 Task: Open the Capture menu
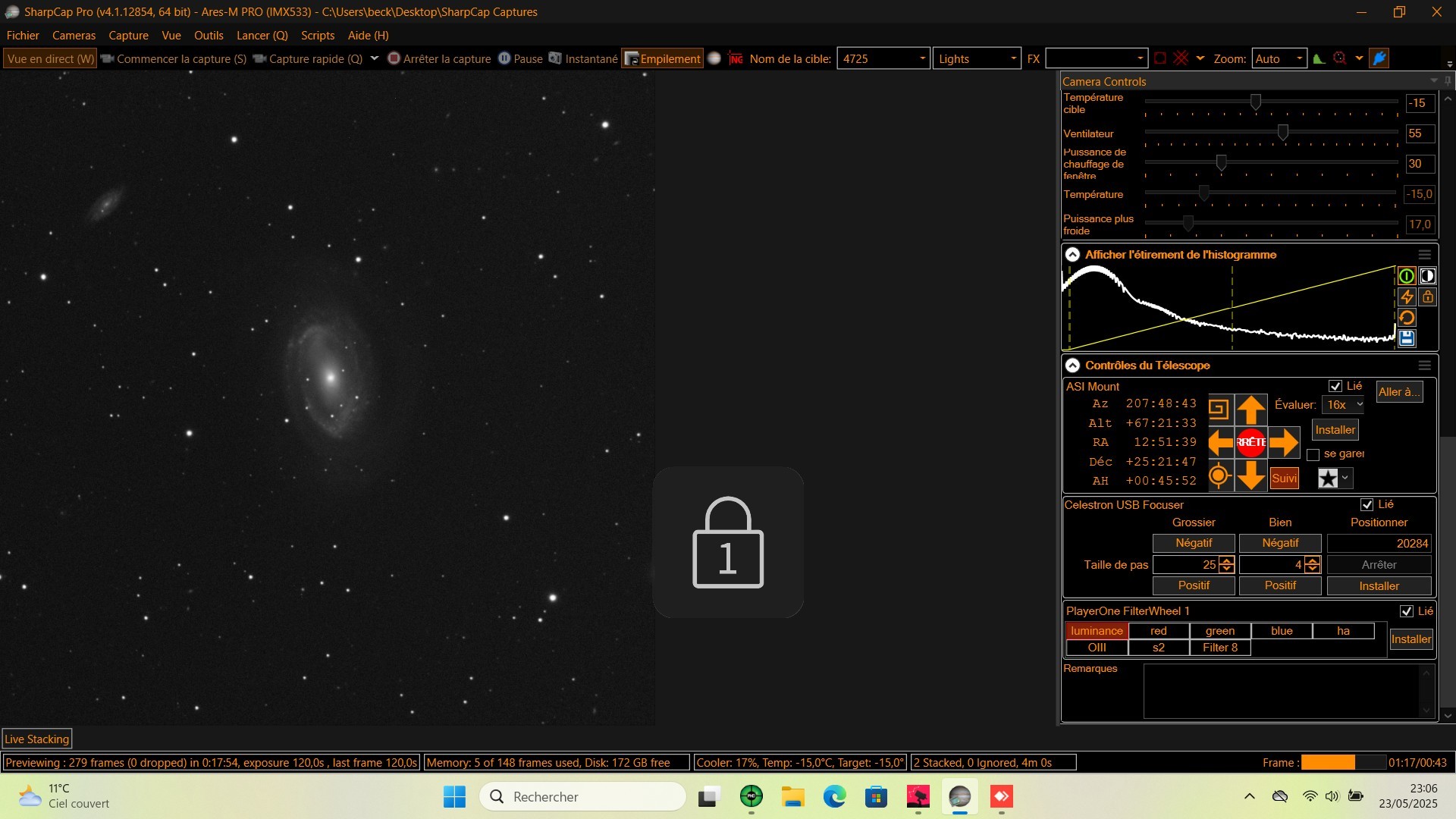point(128,36)
